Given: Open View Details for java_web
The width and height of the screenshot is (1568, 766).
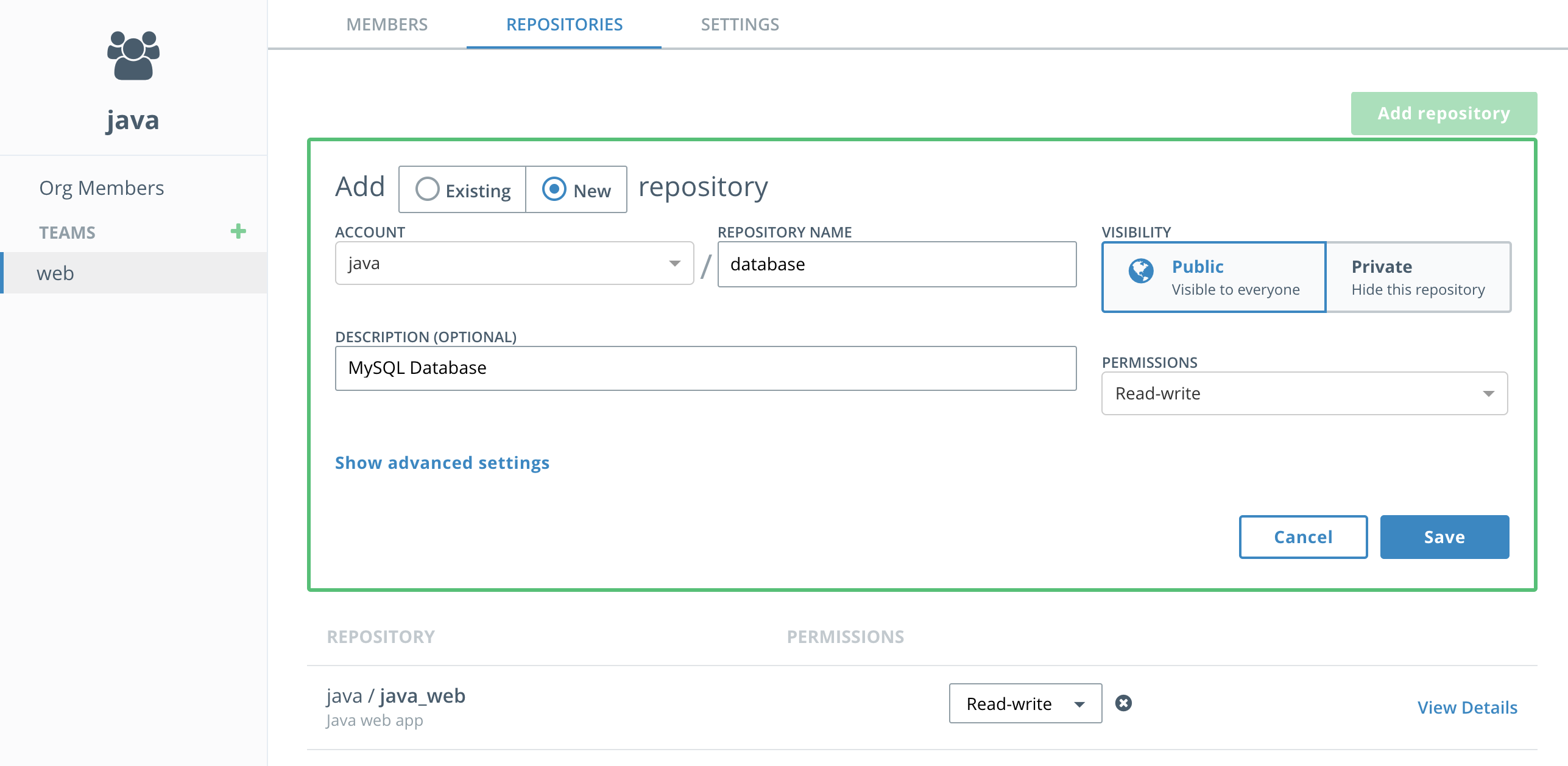Looking at the screenshot, I should 1467,708.
